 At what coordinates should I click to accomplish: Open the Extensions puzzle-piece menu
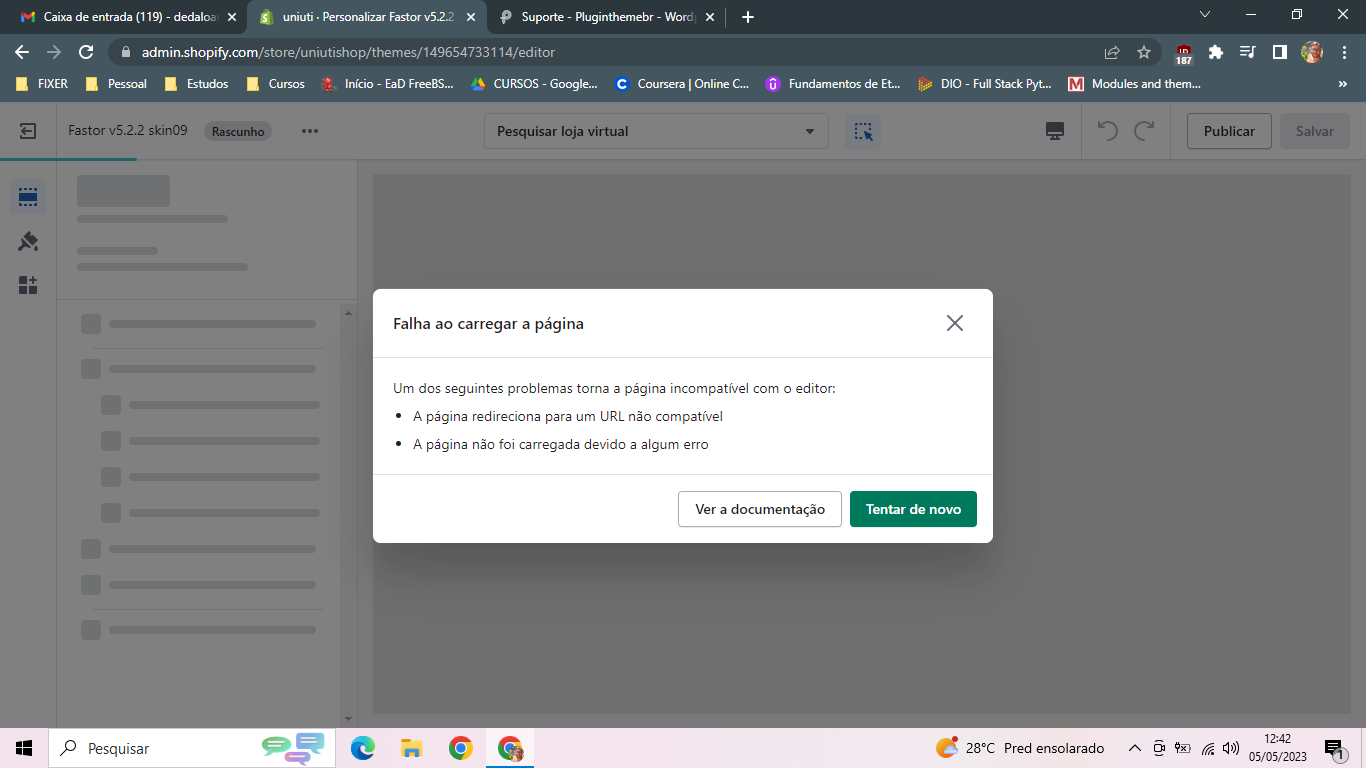[1216, 52]
